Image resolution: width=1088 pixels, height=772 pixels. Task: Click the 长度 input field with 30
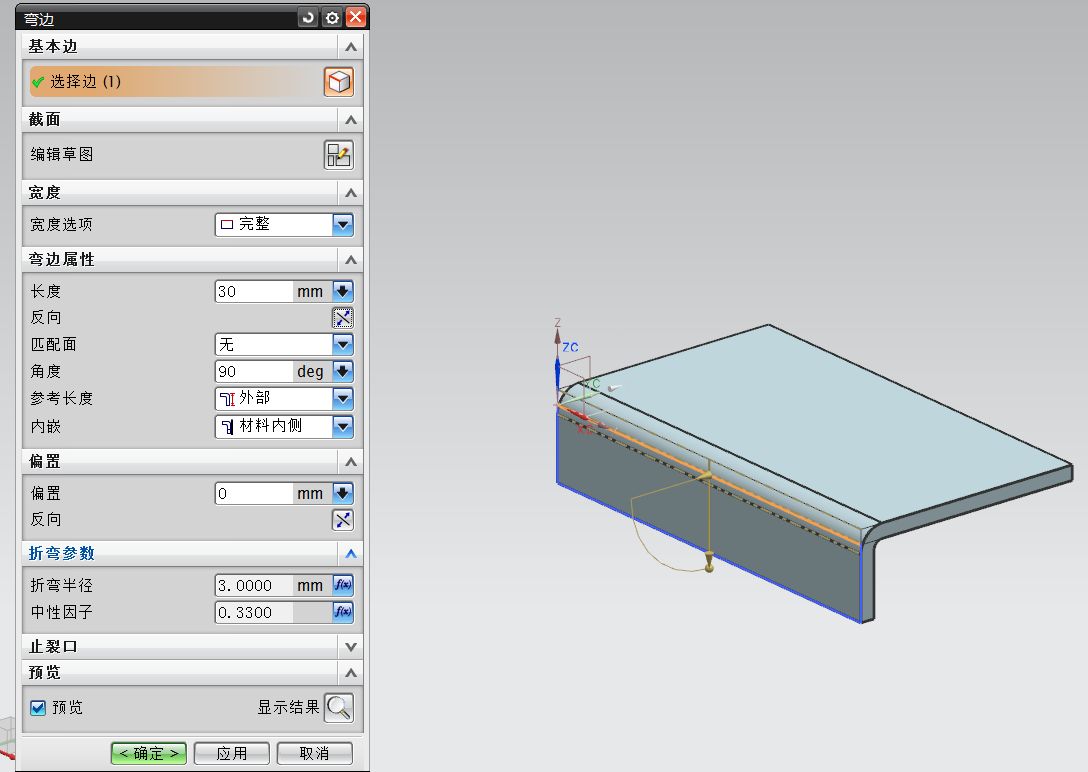253,291
